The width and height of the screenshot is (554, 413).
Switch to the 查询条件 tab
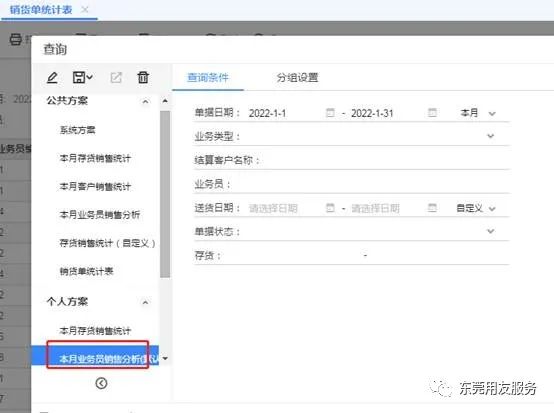(208, 77)
